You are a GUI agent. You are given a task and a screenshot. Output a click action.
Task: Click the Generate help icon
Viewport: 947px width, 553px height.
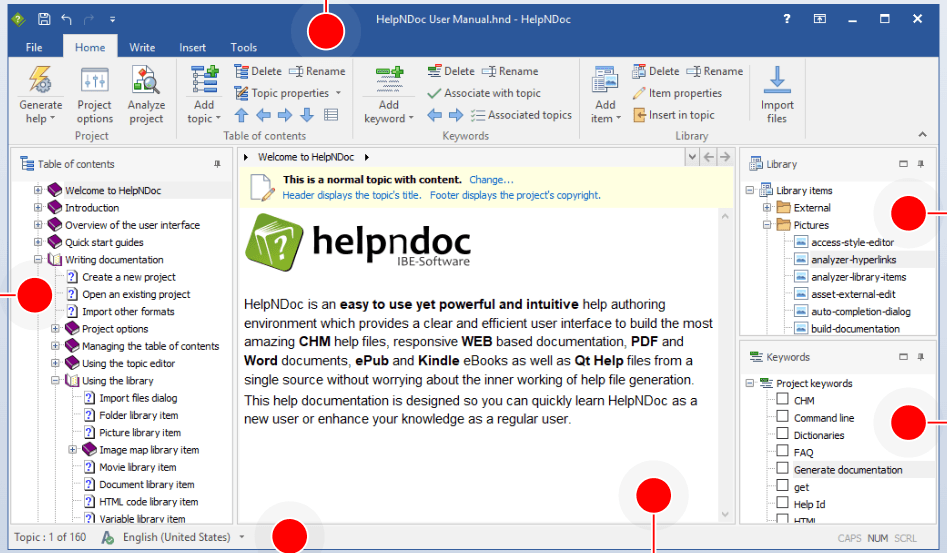[x=40, y=82]
